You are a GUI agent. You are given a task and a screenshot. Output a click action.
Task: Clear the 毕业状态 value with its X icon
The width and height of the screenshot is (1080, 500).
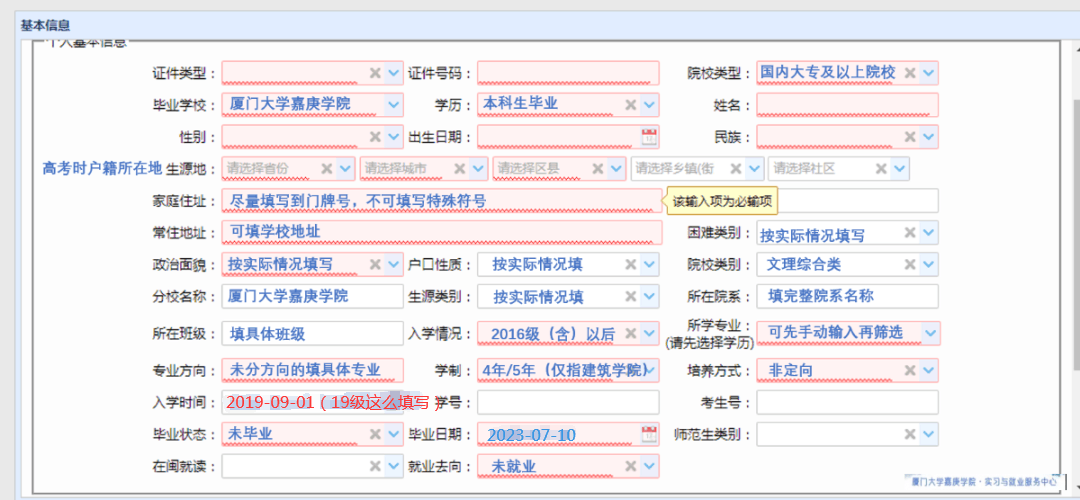[375, 434]
